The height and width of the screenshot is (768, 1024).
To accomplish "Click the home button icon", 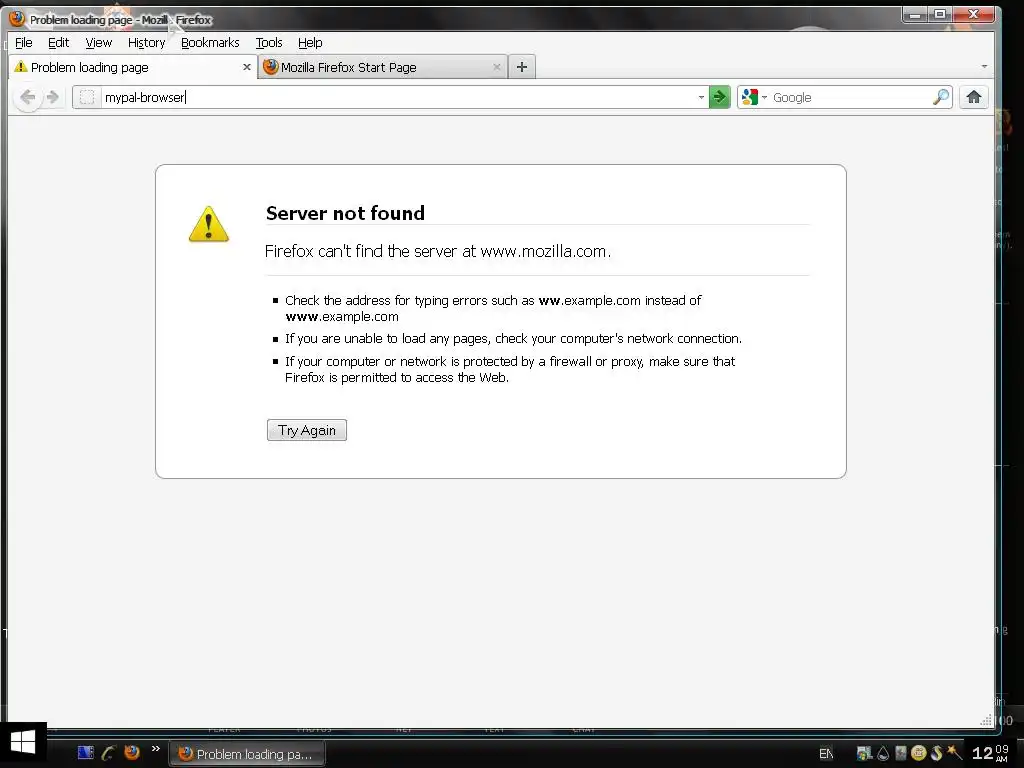I will tap(973, 97).
